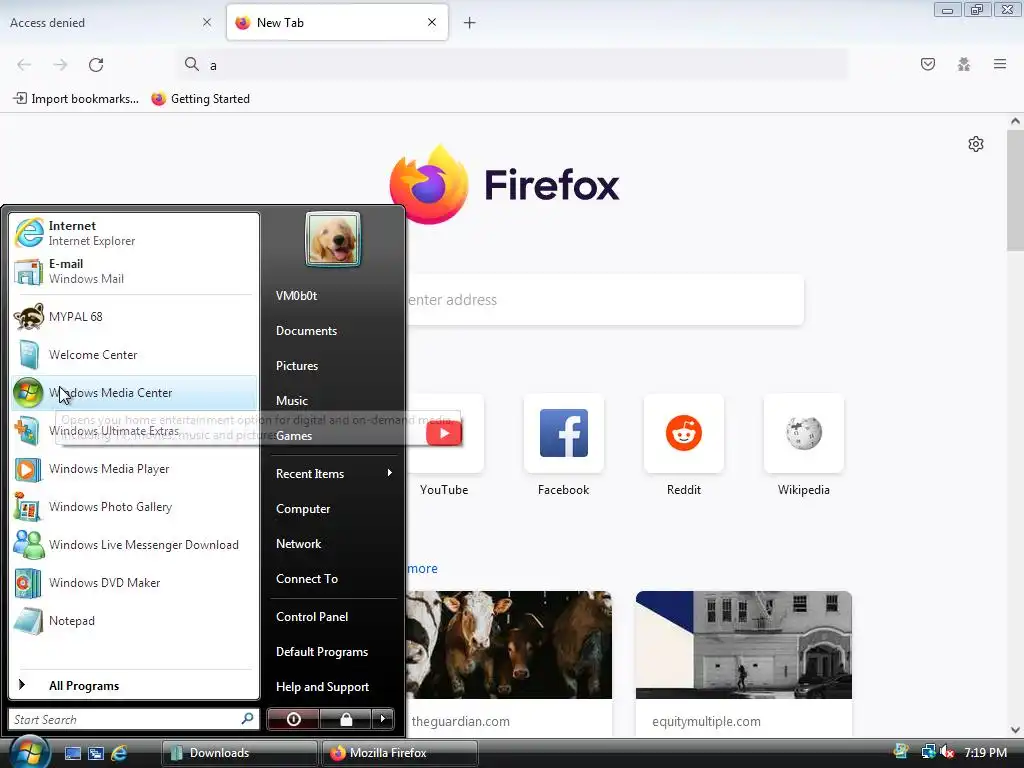This screenshot has height=768, width=1024.
Task: Open MYPAL 68 browser
Action: coord(134,317)
